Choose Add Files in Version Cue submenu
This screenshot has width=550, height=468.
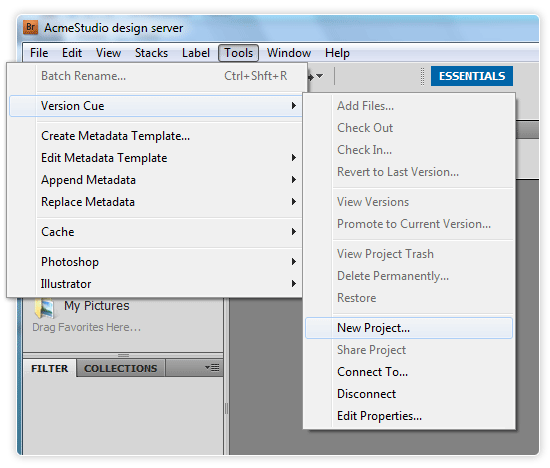(x=409, y=106)
